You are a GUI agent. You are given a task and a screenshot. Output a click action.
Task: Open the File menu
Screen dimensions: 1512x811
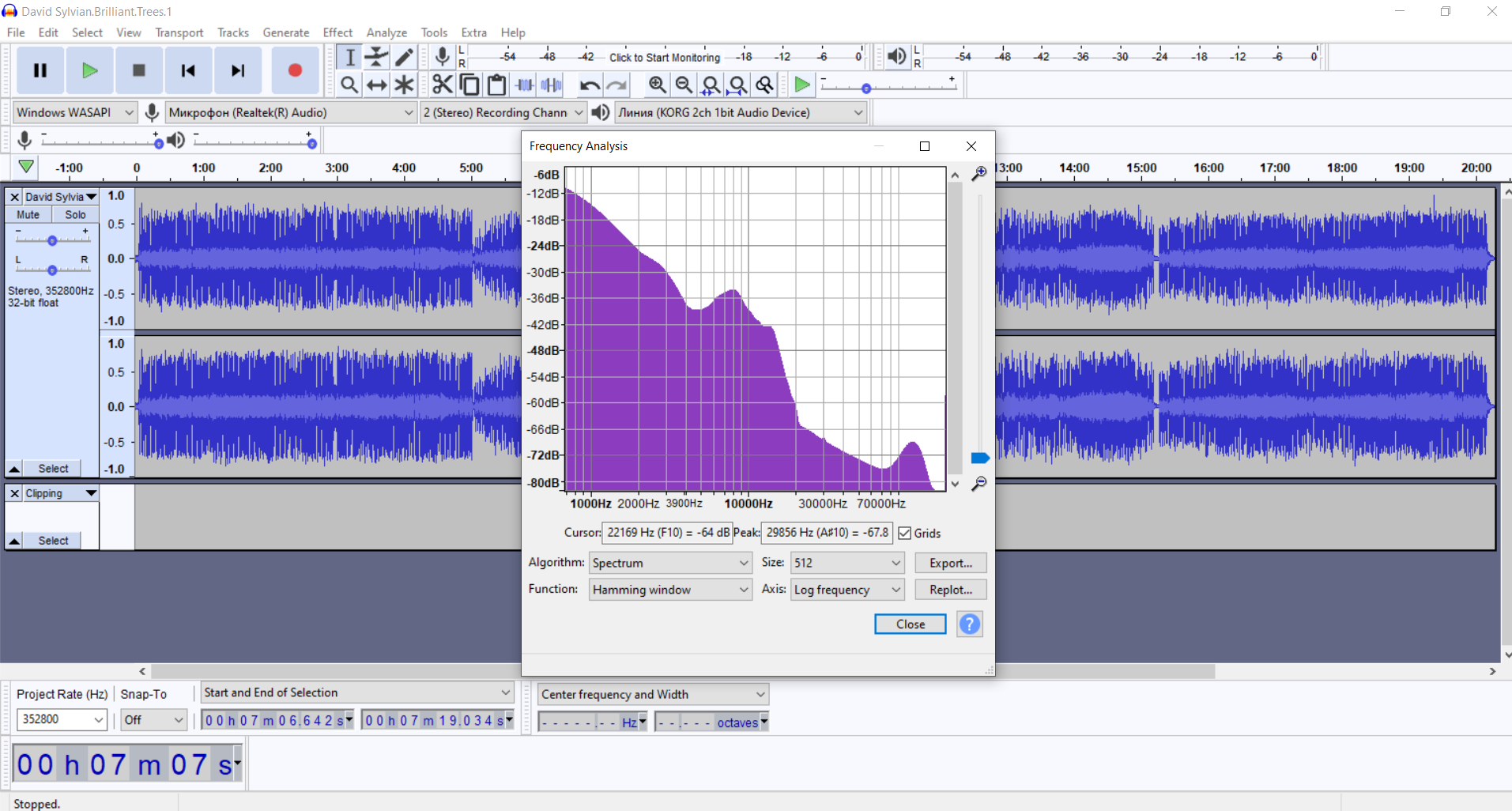(16, 32)
